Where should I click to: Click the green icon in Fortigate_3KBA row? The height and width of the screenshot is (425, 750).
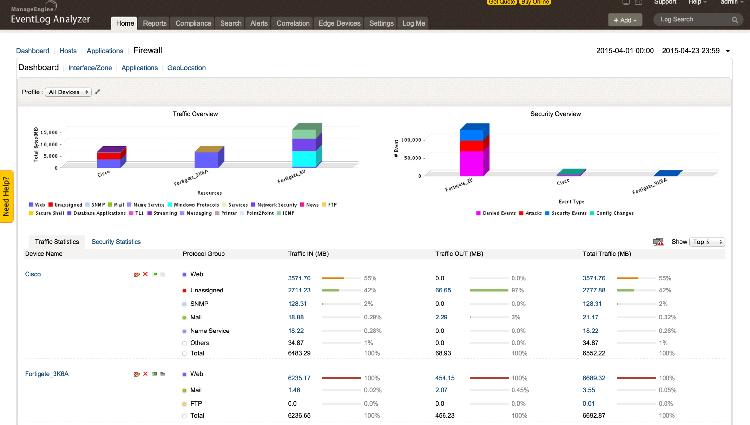click(153, 375)
